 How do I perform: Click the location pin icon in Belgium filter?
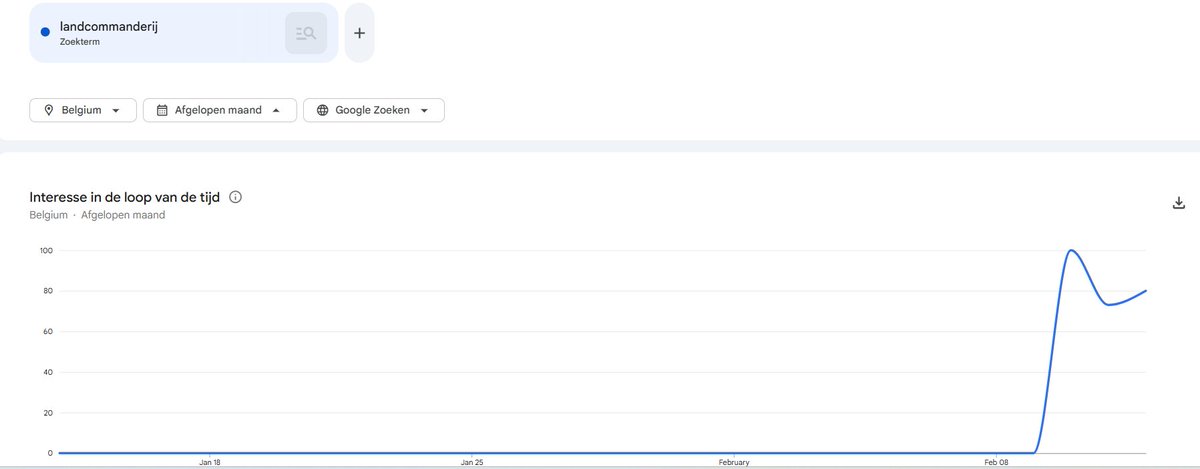coord(49,110)
